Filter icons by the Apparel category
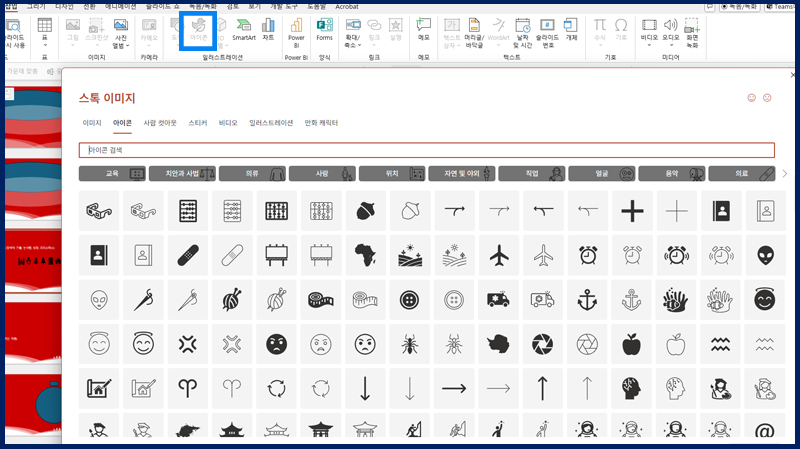The height and width of the screenshot is (449, 800). coord(252,173)
